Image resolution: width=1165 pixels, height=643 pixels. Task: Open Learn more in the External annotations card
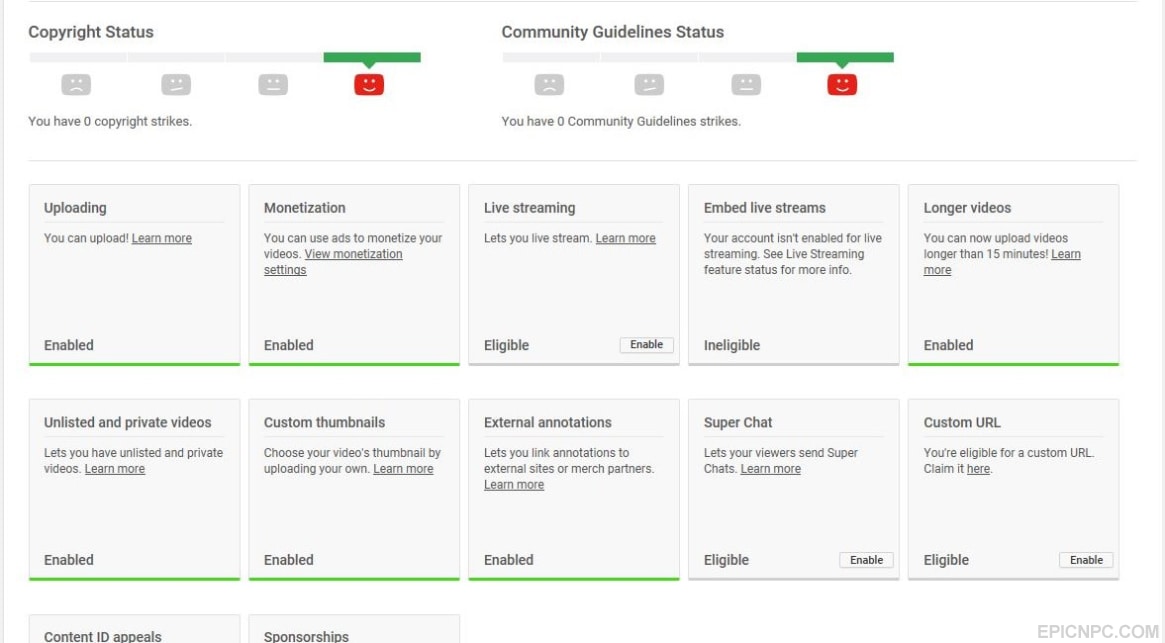513,485
